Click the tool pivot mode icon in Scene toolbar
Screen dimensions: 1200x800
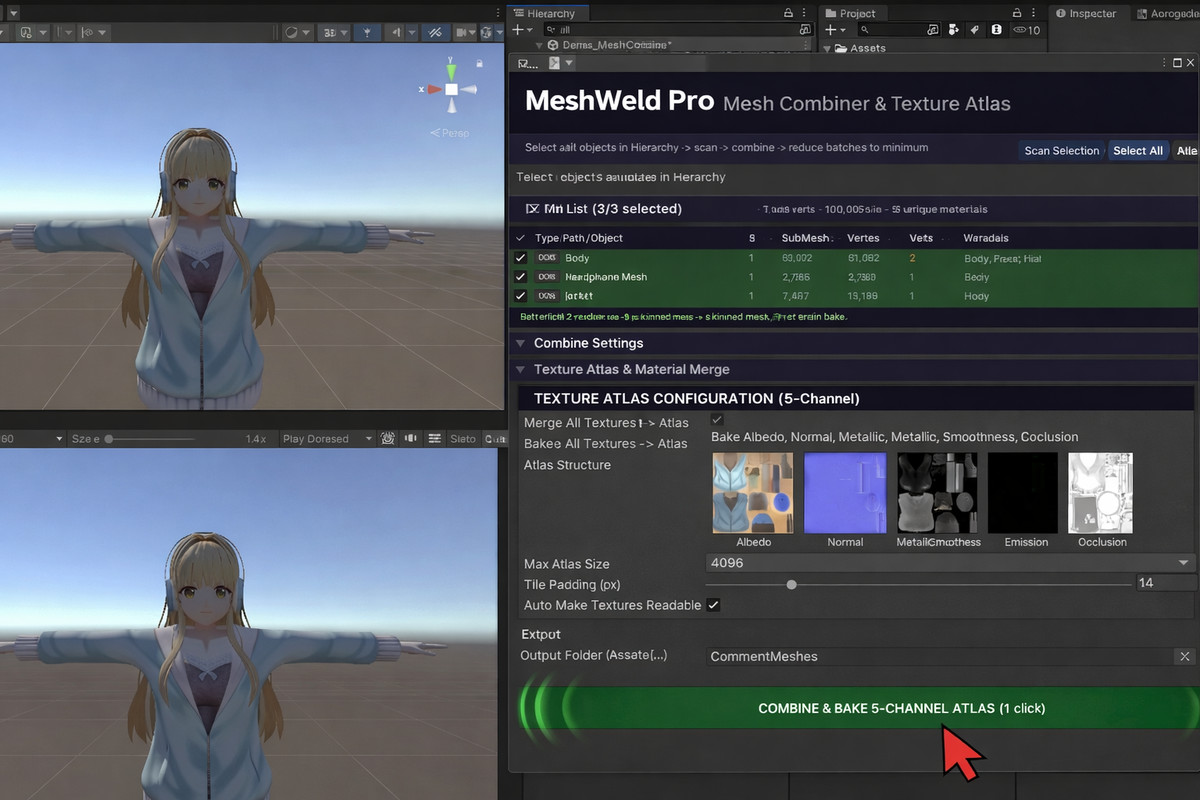(26, 32)
